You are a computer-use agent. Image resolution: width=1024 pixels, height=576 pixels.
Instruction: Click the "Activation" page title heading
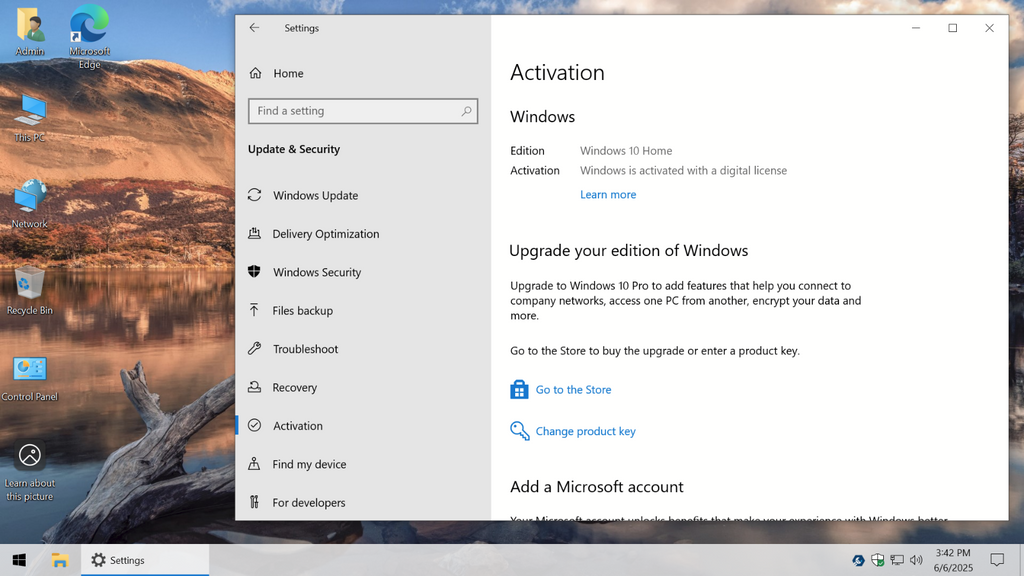coord(557,72)
